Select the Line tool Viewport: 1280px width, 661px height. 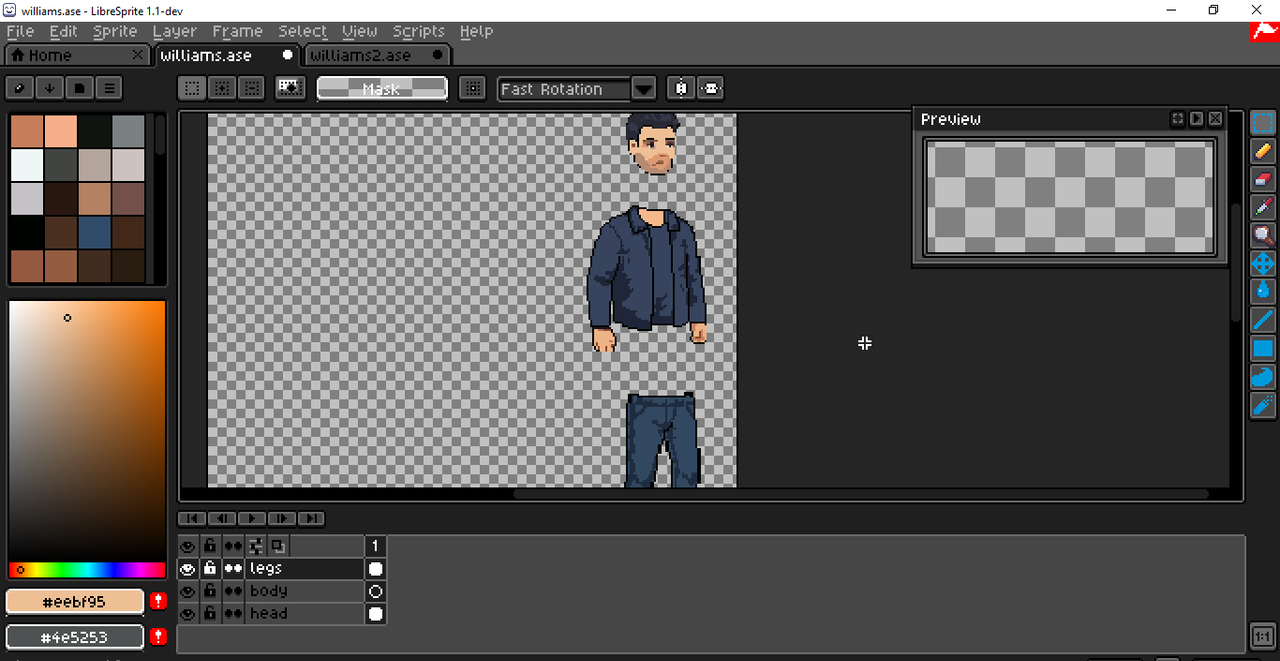[x=1263, y=320]
